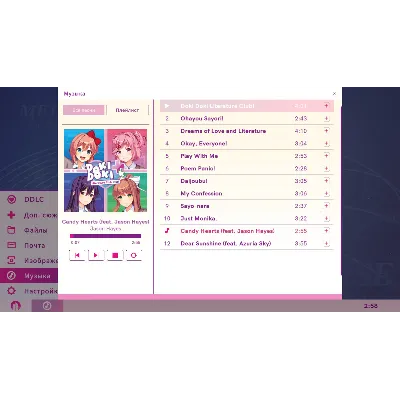Click the taskbar clock
This screenshot has width=400, height=400.
pyautogui.click(x=371, y=306)
